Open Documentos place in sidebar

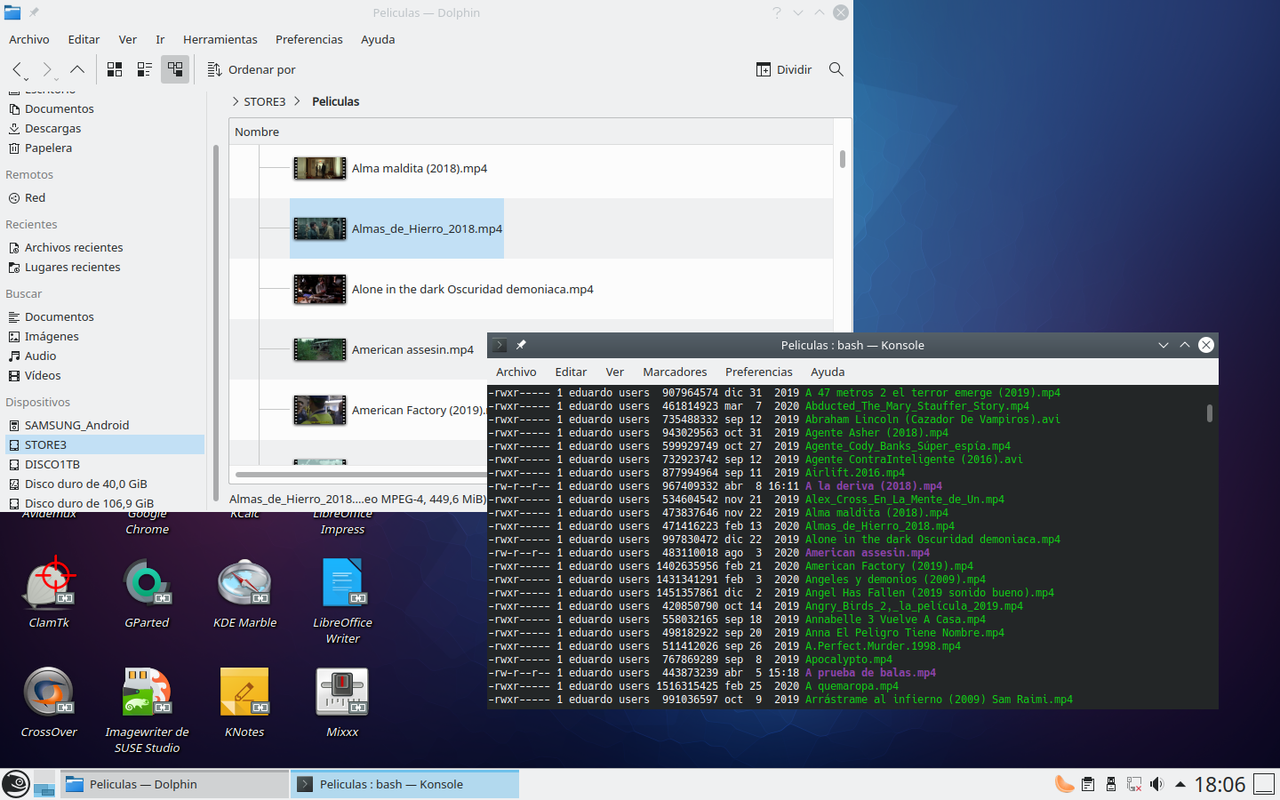pos(59,108)
